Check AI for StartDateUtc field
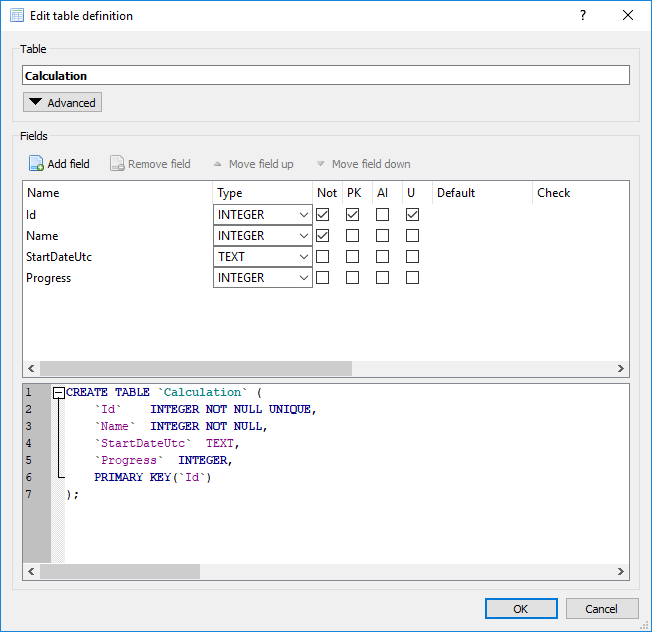 (x=383, y=257)
